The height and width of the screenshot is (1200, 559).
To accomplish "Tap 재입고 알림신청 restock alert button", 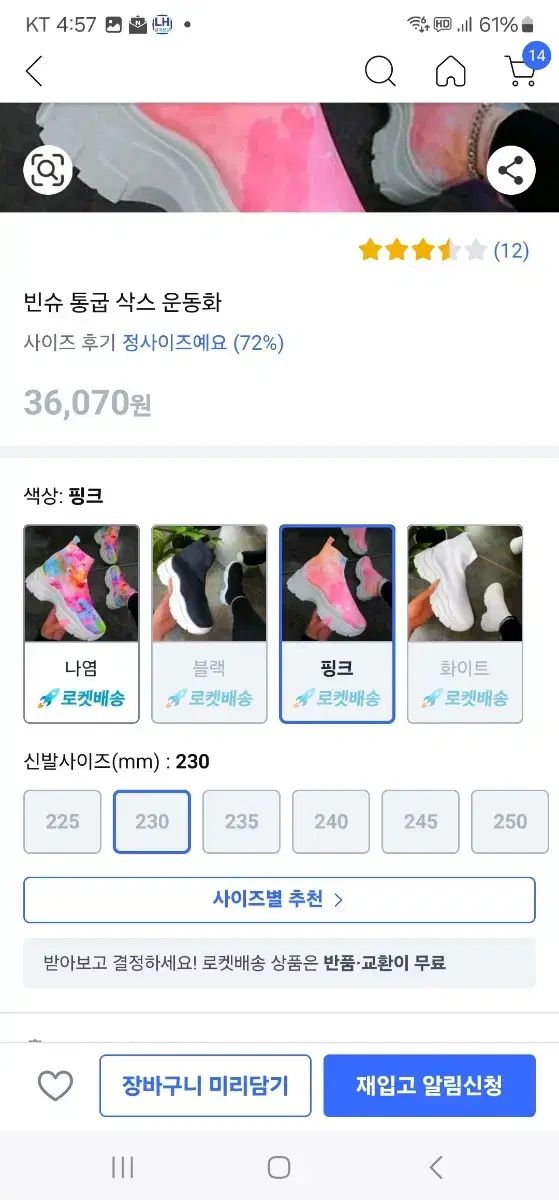I will (429, 1085).
